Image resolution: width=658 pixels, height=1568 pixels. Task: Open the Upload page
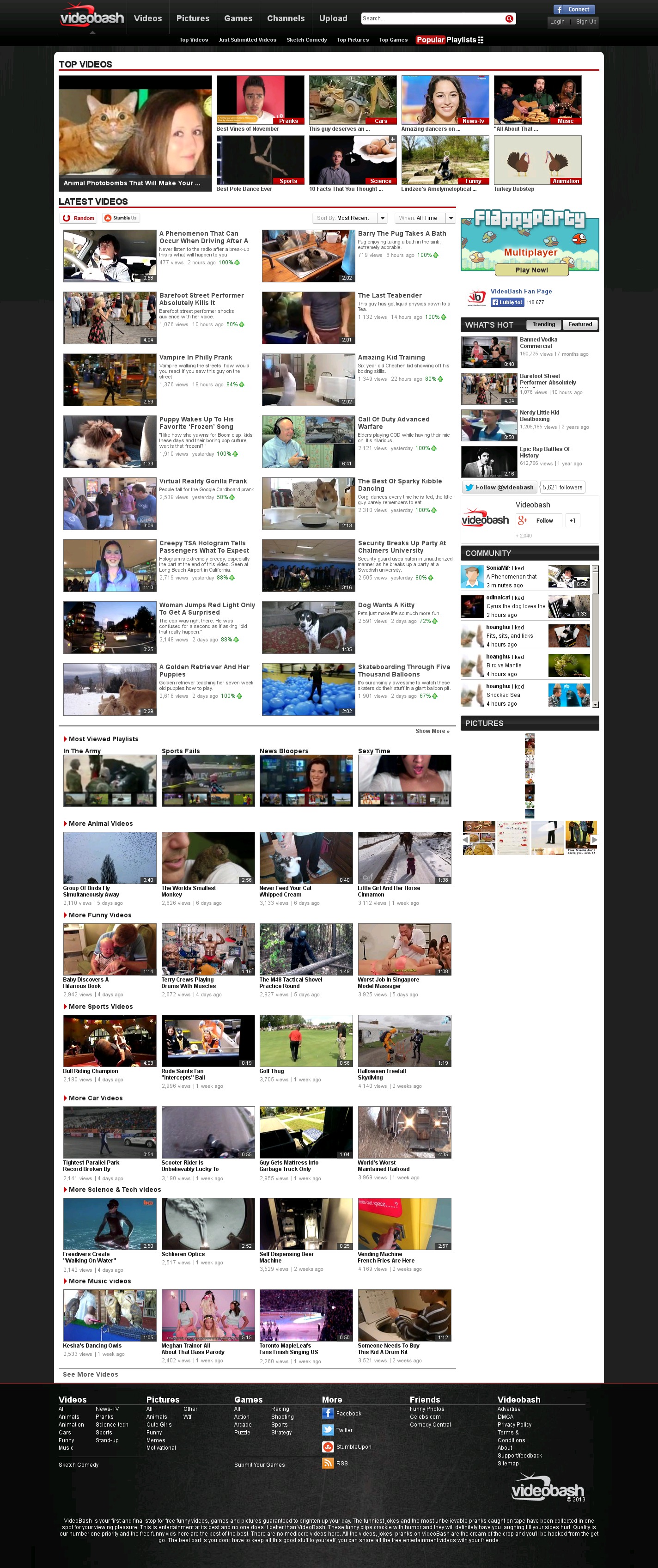point(333,18)
